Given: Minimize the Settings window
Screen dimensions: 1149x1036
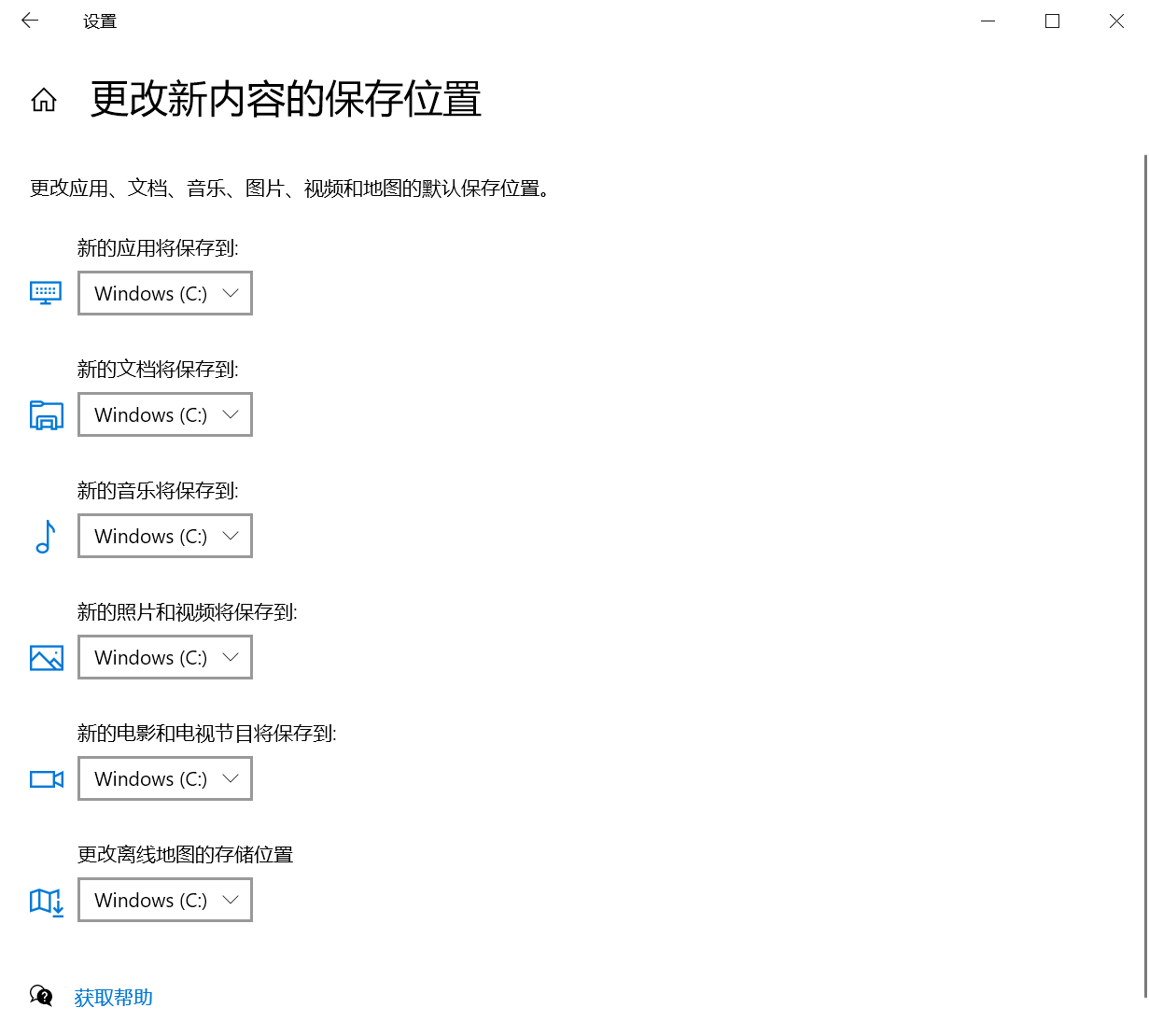Looking at the screenshot, I should pyautogui.click(x=988, y=21).
